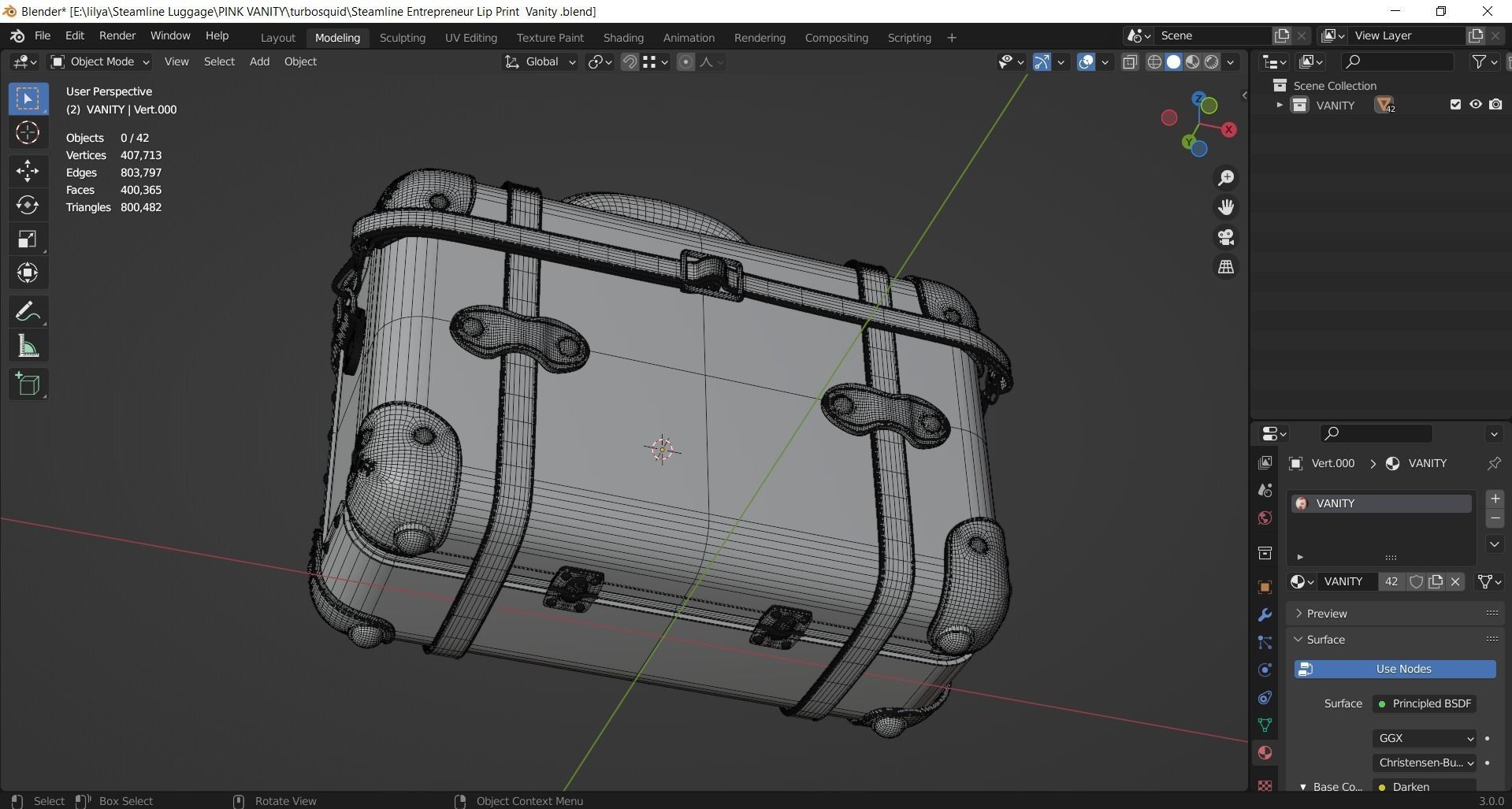Image resolution: width=1512 pixels, height=809 pixels.
Task: Click the Zoom view magnifier icon
Action: tap(1226, 178)
